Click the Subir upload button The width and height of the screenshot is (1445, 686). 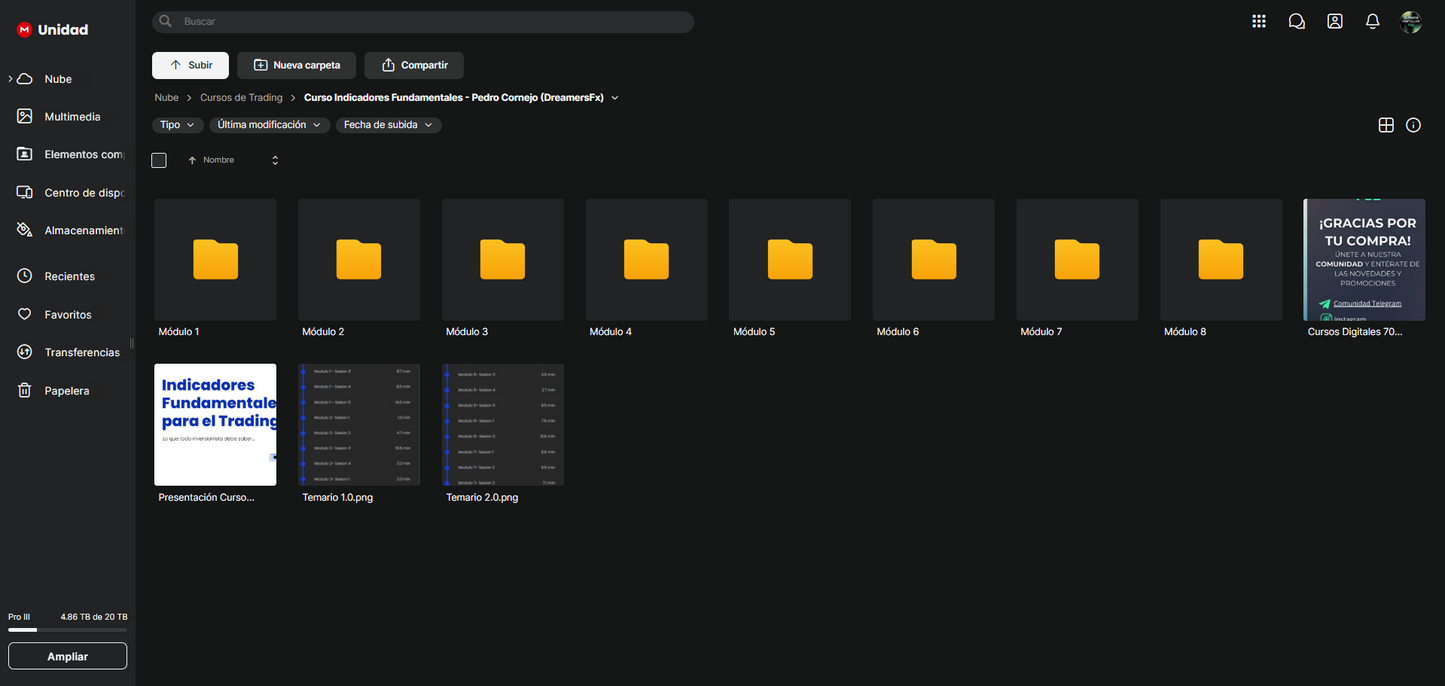pyautogui.click(x=190, y=65)
